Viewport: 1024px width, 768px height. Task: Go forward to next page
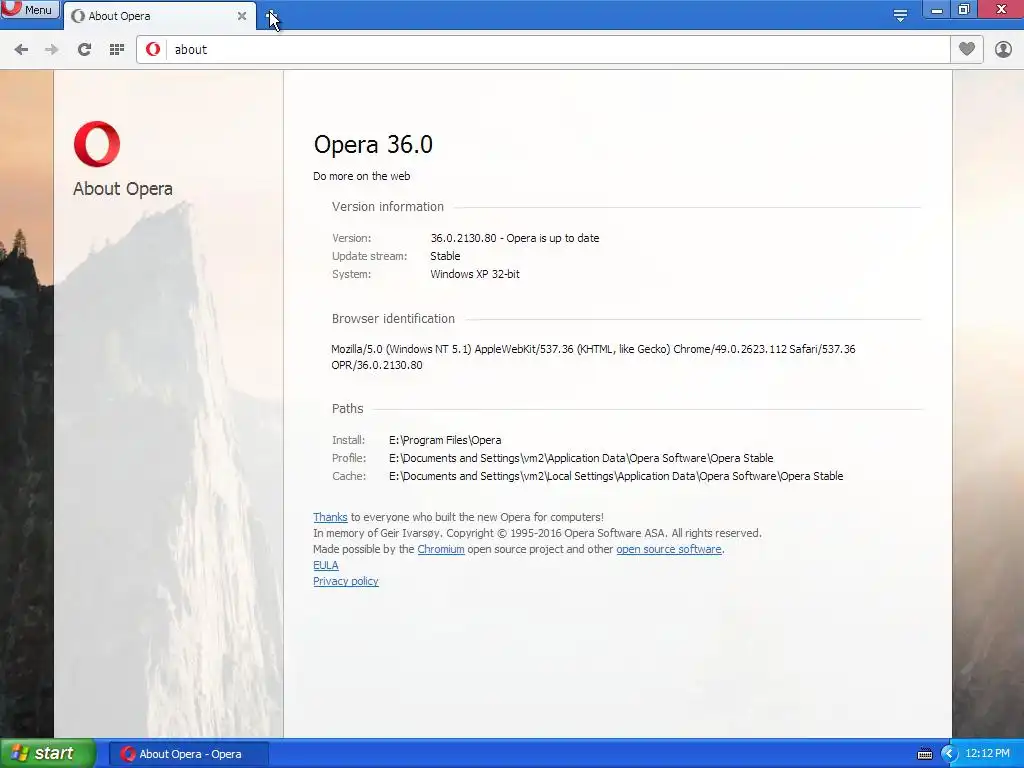(x=52, y=50)
